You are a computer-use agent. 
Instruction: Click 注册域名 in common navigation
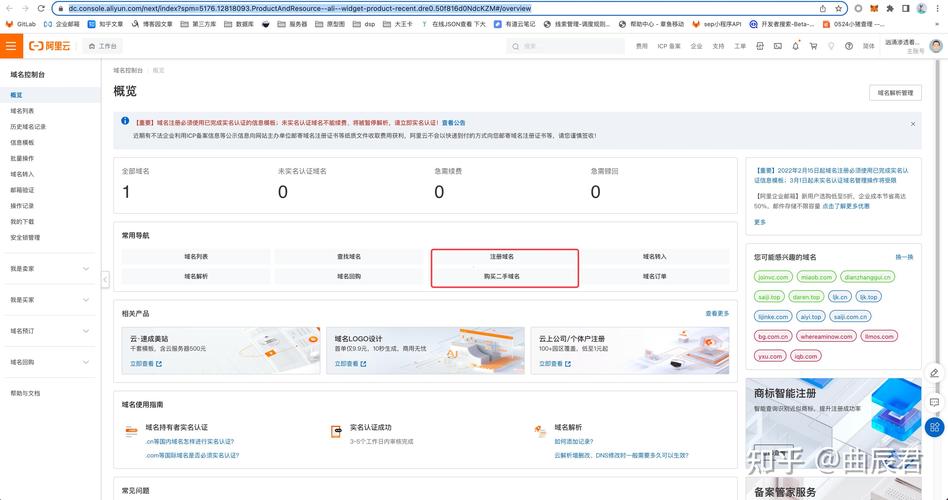tap(502, 257)
